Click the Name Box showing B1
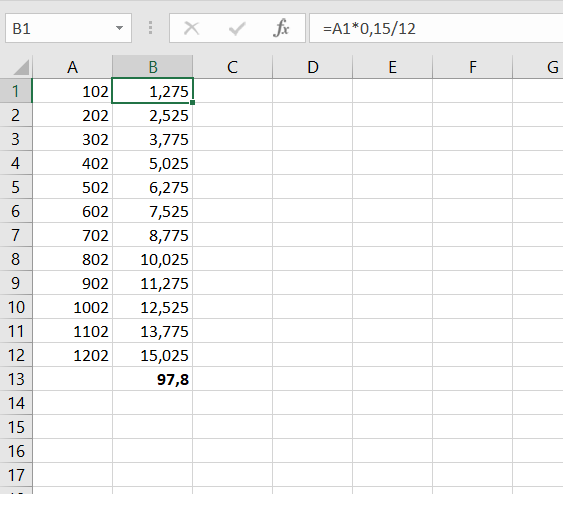This screenshot has width=563, height=507. [68, 28]
